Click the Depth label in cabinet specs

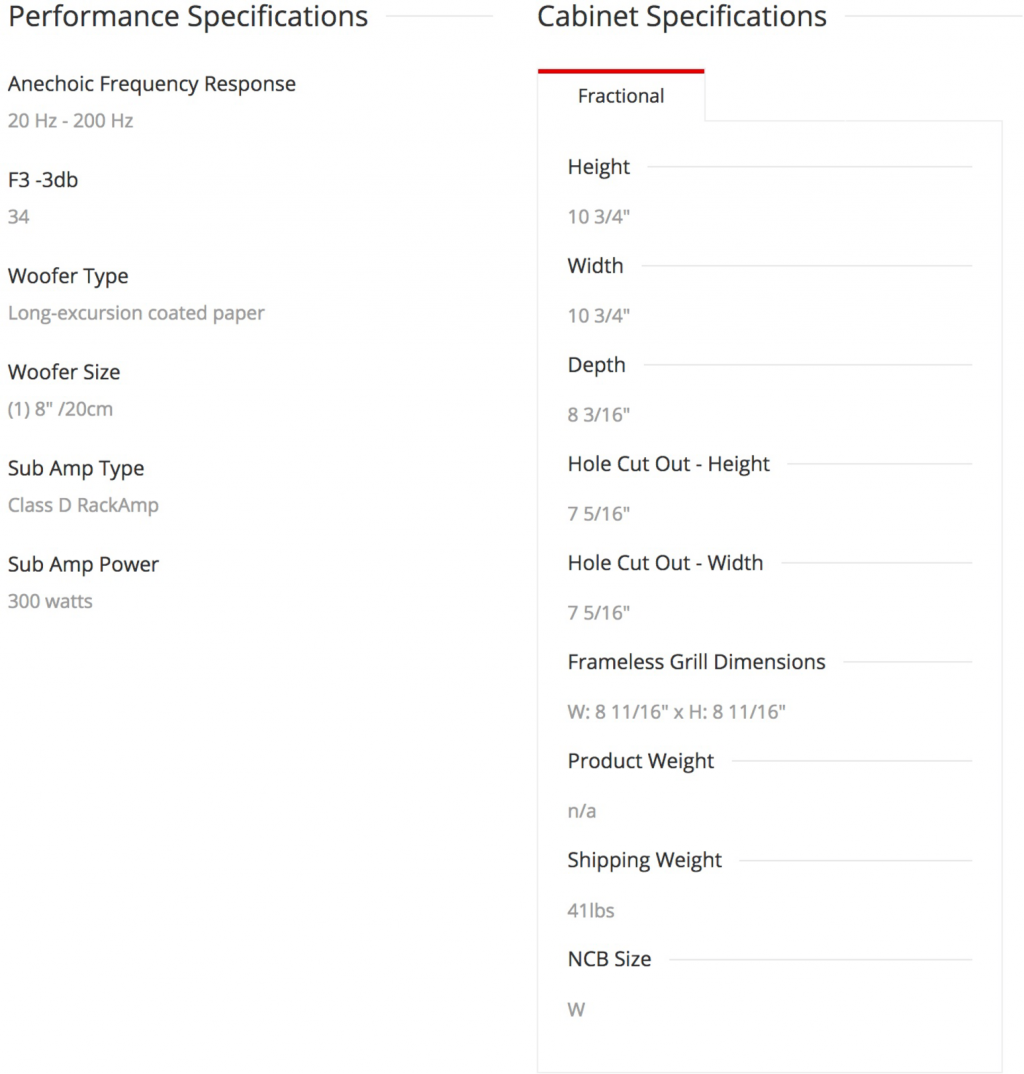tap(596, 365)
